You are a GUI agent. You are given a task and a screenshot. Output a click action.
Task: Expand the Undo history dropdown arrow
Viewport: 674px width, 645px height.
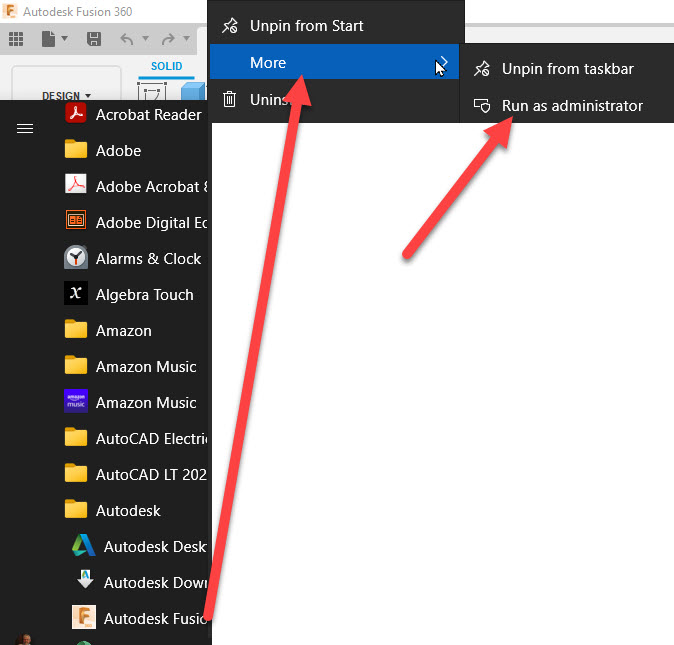click(145, 39)
